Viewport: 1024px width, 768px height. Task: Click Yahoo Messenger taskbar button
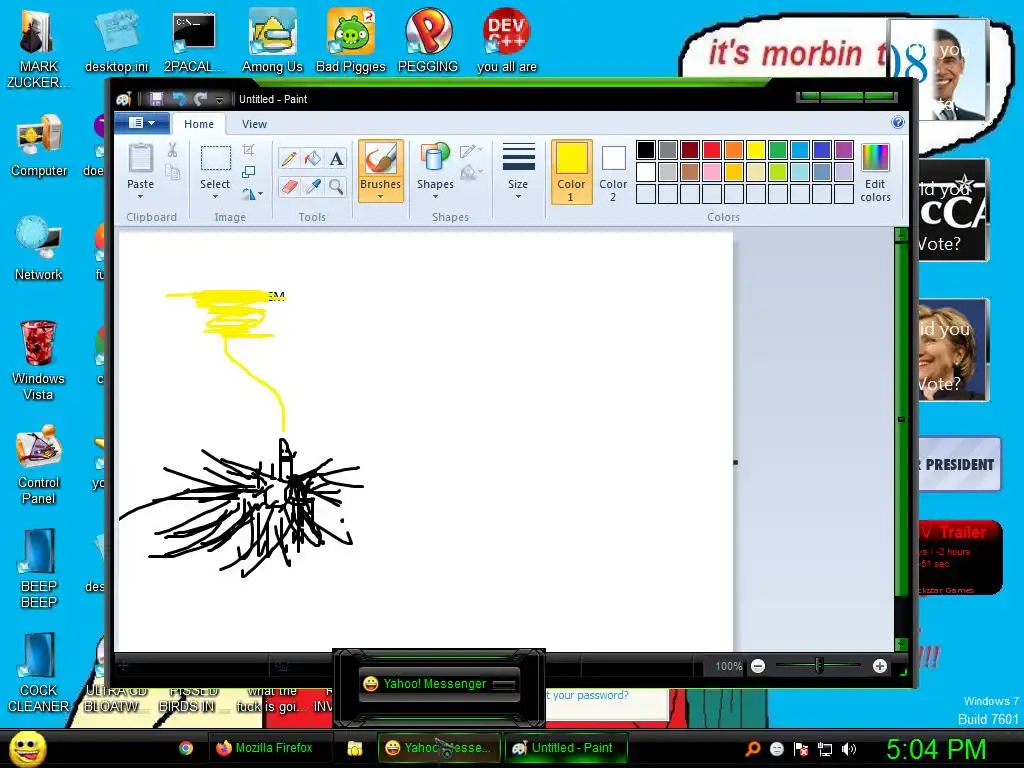(x=439, y=748)
